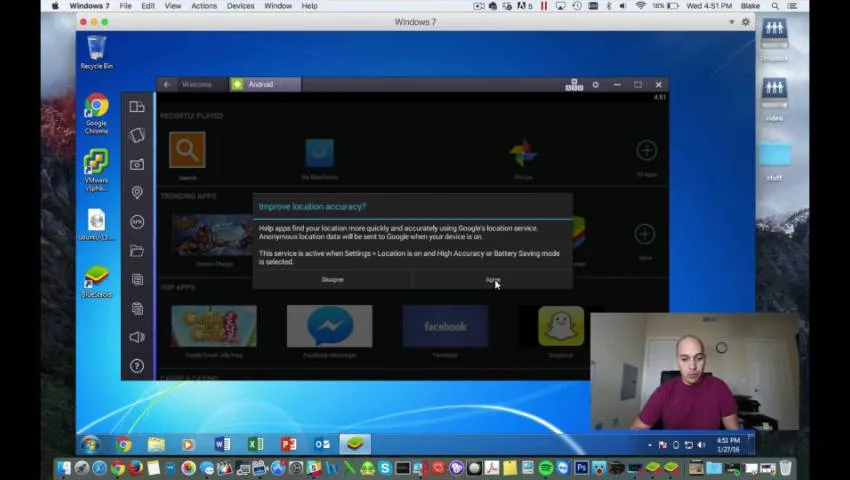
Task: Open the keyboard mapping icon in BlueStacks title bar
Action: pos(574,85)
